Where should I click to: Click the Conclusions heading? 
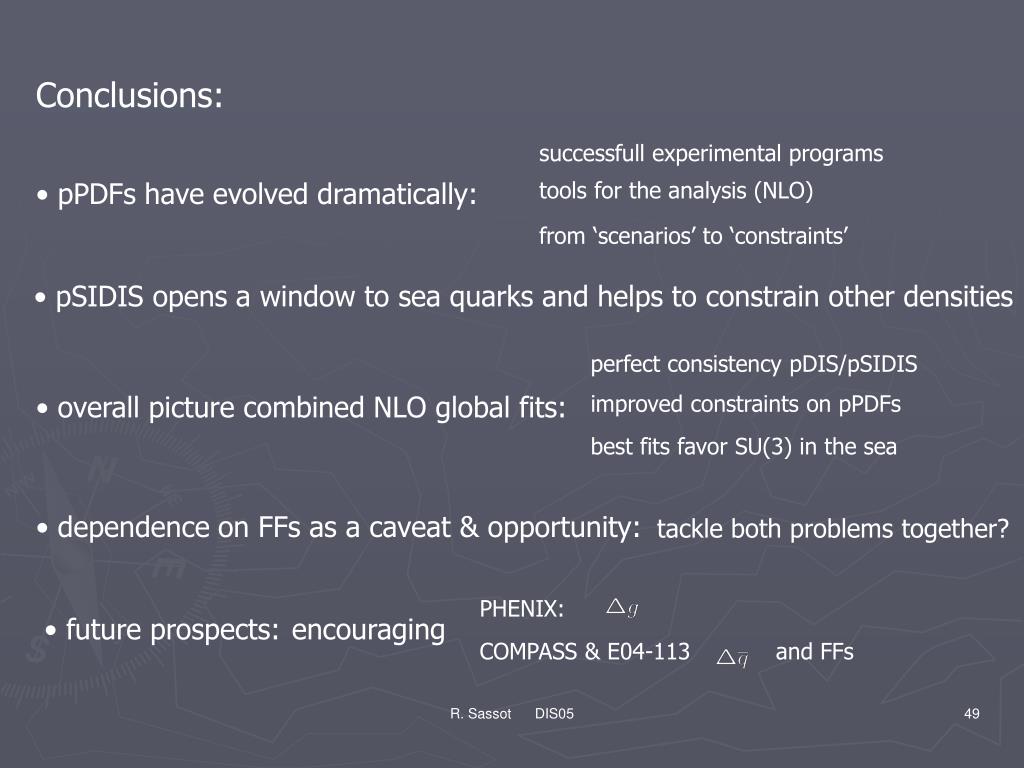129,96
